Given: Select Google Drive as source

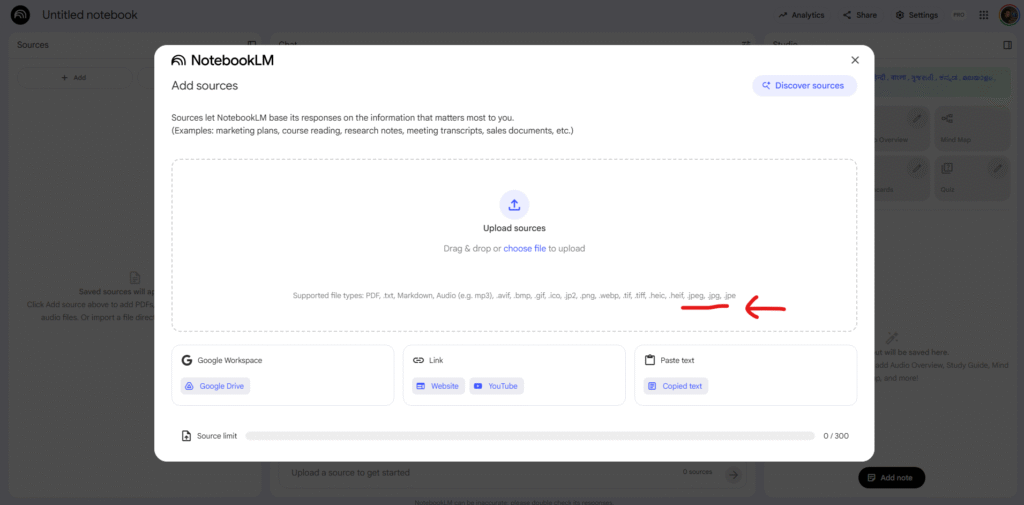Looking at the screenshot, I should [x=214, y=386].
